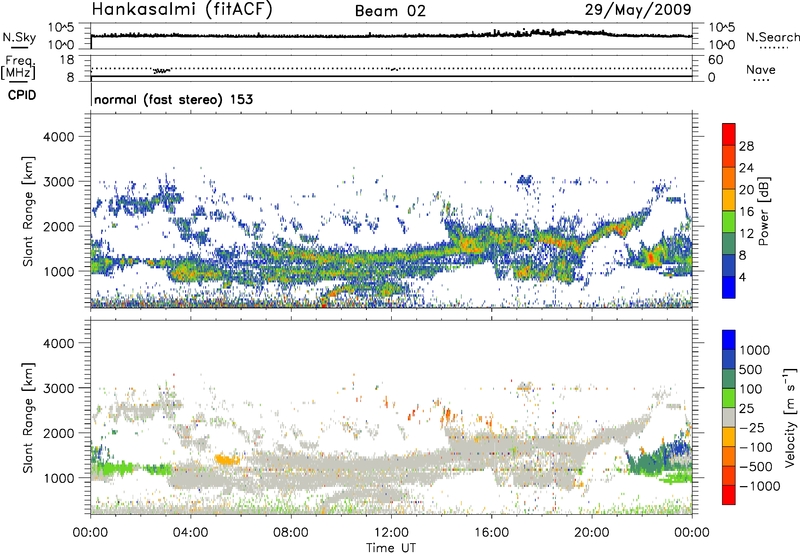Select the light green segment of power colorbar
This screenshot has height=554, width=800.
coord(729,222)
